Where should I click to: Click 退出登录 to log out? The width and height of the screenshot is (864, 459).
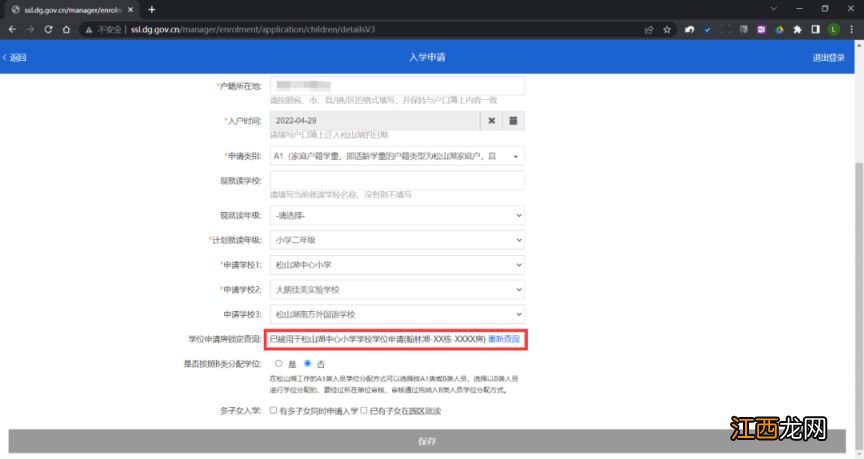click(x=829, y=57)
